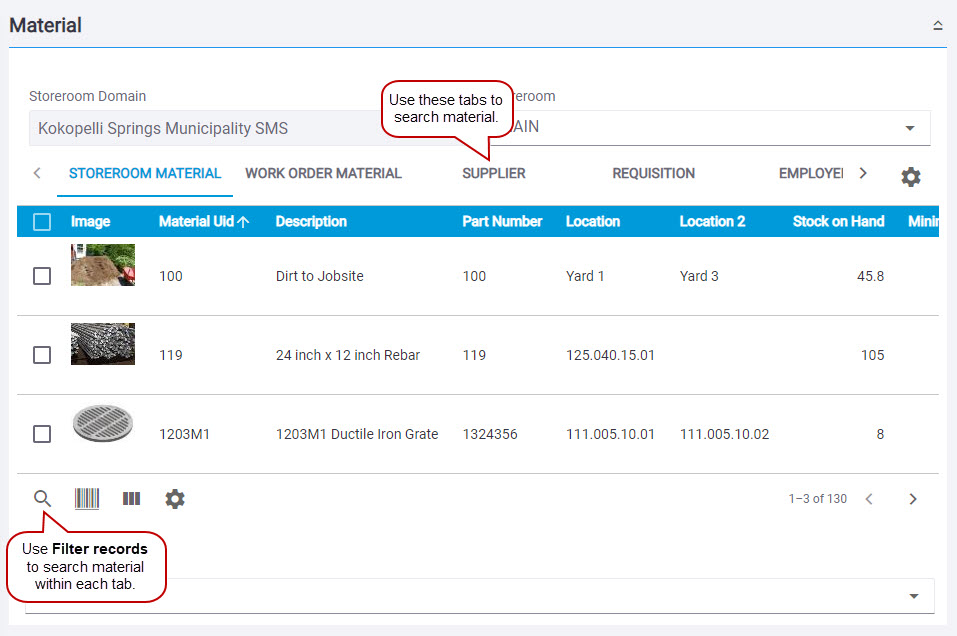This screenshot has width=957, height=636.
Task: Go to previous page of records
Action: pos(869,499)
